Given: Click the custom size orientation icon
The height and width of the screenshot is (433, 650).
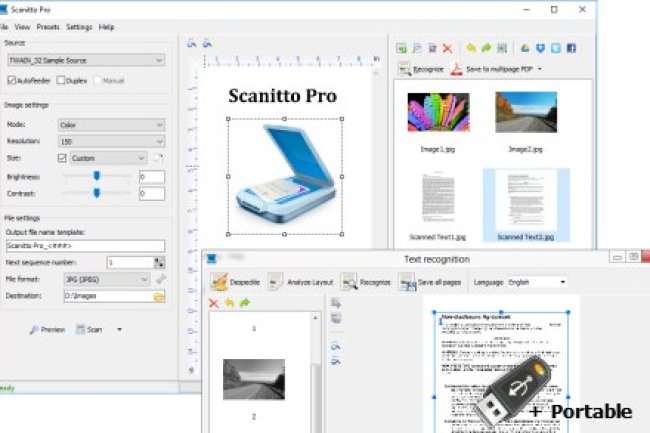Looking at the screenshot, I should tap(158, 158).
